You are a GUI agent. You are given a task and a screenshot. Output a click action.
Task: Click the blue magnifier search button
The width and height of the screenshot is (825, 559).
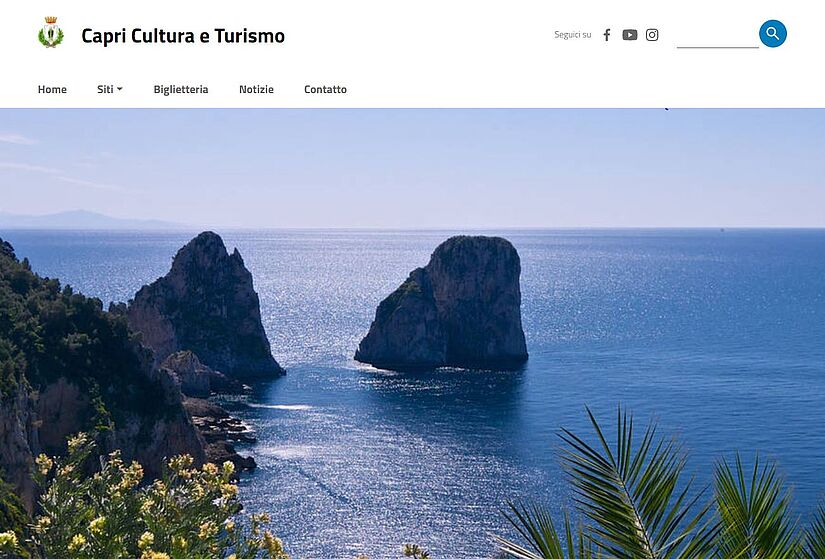pos(773,34)
